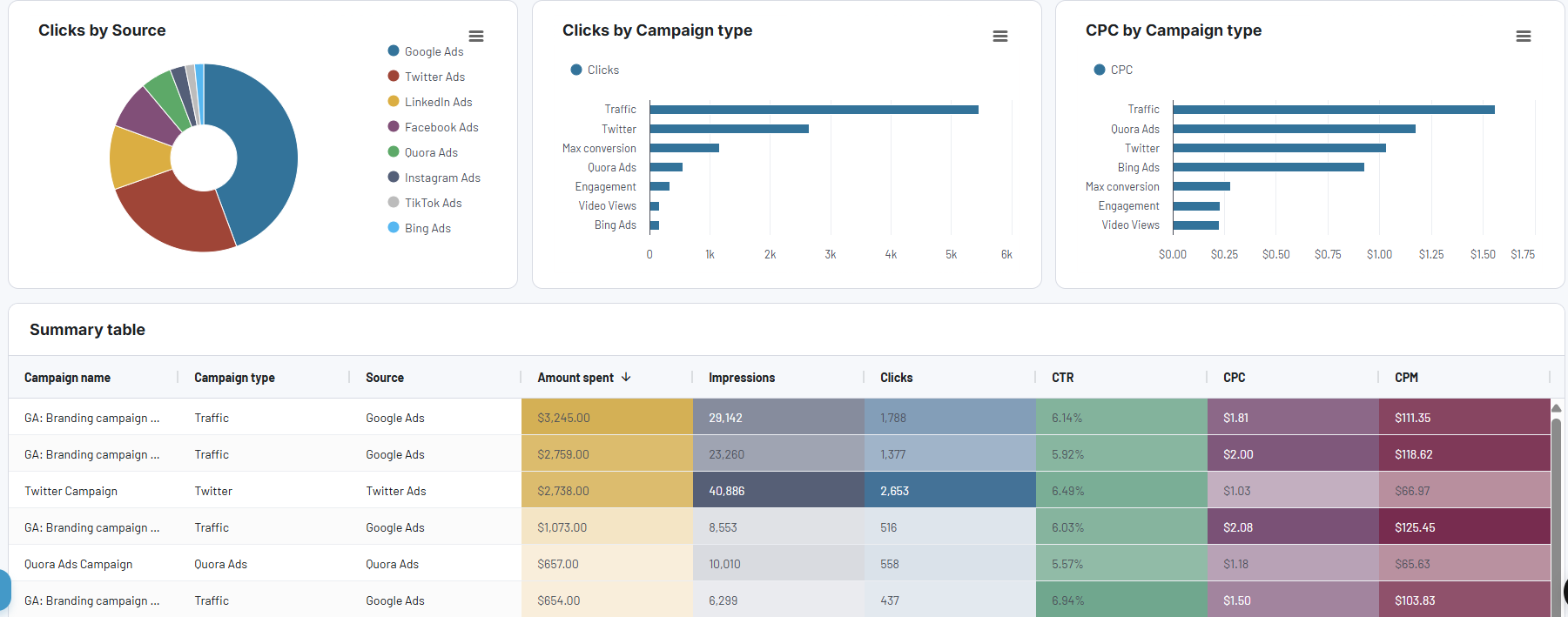Click the sort arrow beside Amount spent
1568x617 pixels.
[x=626, y=377]
